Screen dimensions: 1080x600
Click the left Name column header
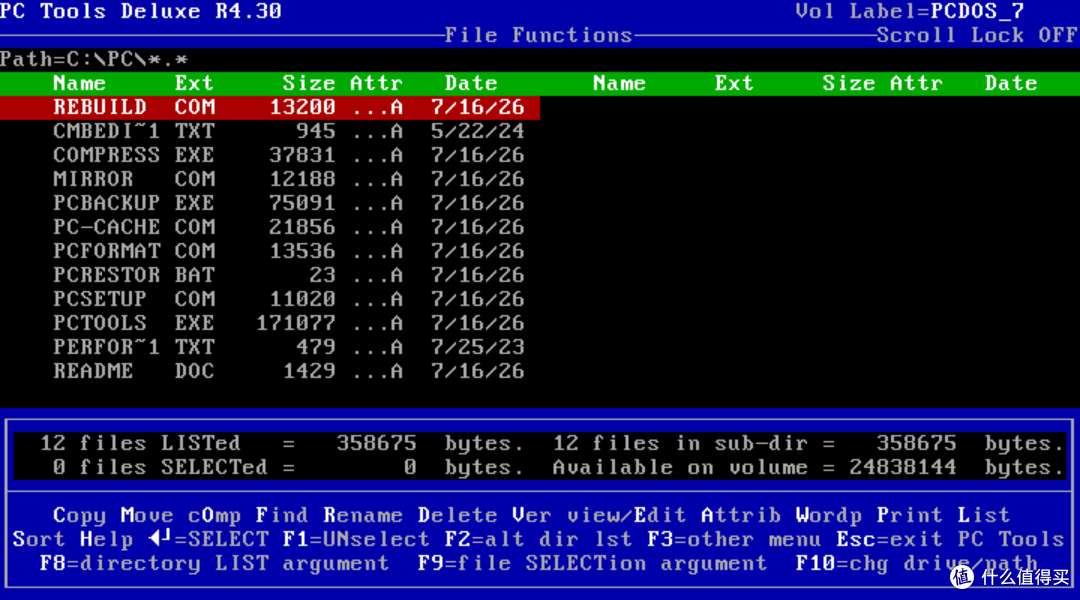click(80, 83)
